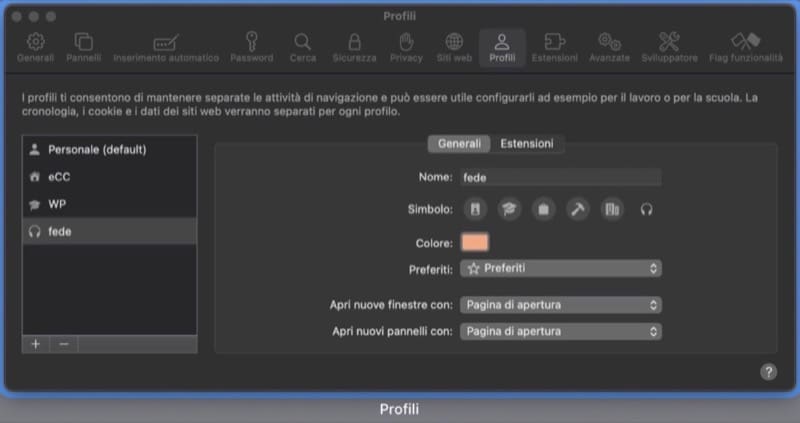Viewport: 800px width, 423px height.
Task: Open the Estensioni toolbar preferences
Action: [555, 47]
